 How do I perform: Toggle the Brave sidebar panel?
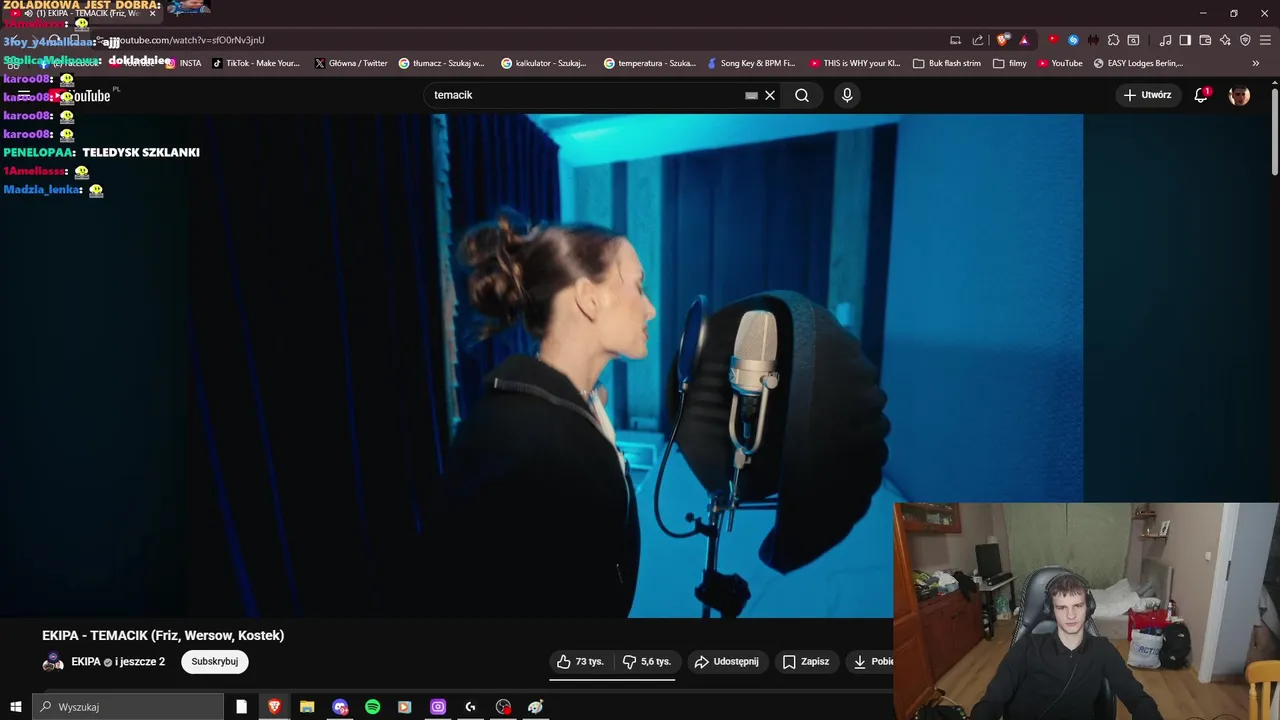click(1185, 40)
